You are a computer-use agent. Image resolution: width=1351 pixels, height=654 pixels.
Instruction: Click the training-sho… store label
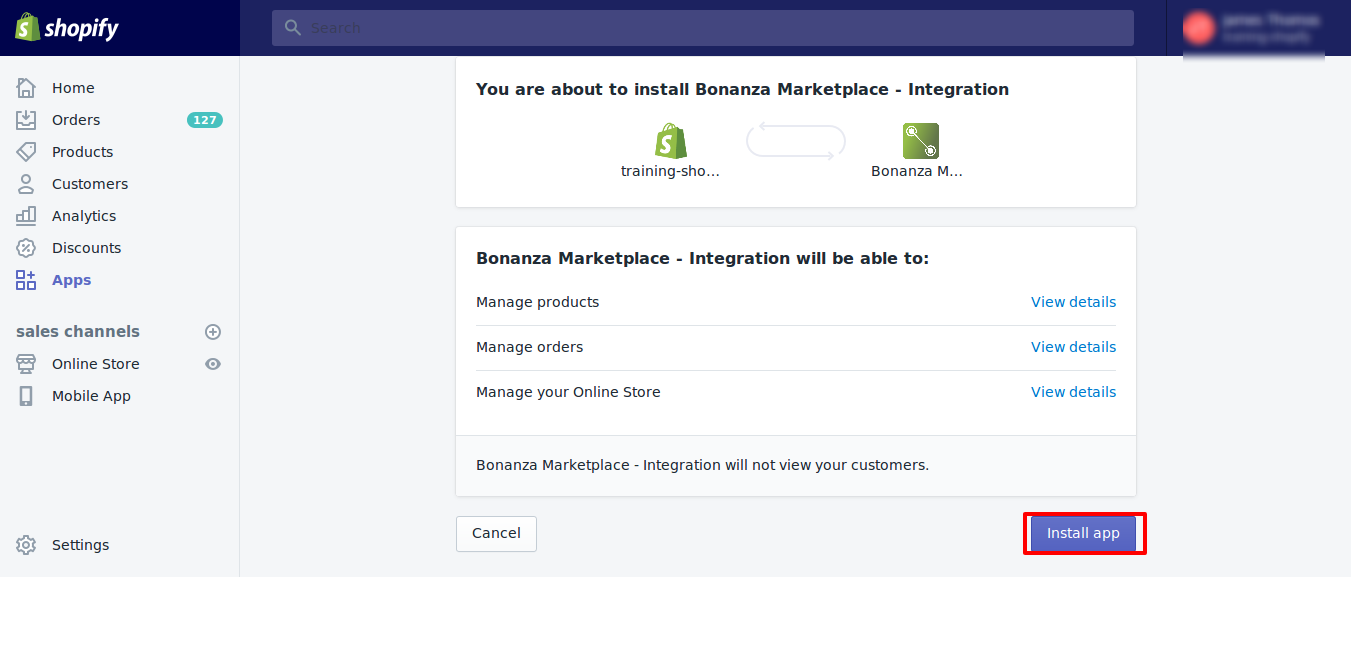pos(670,171)
